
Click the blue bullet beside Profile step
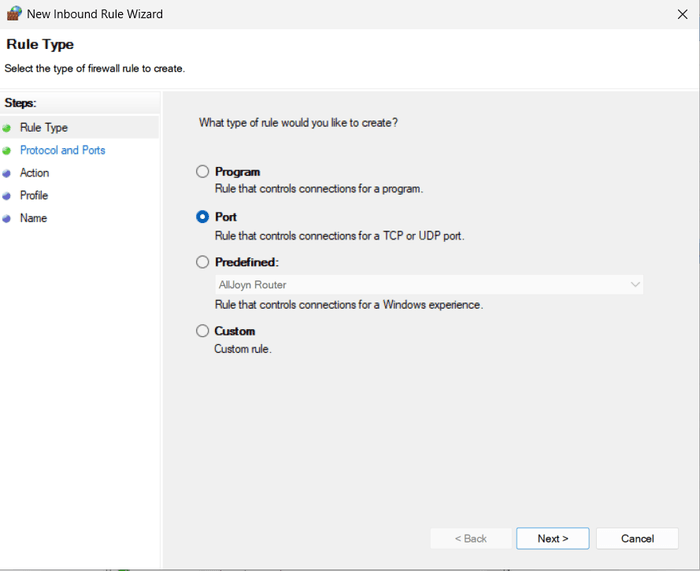click(7, 196)
